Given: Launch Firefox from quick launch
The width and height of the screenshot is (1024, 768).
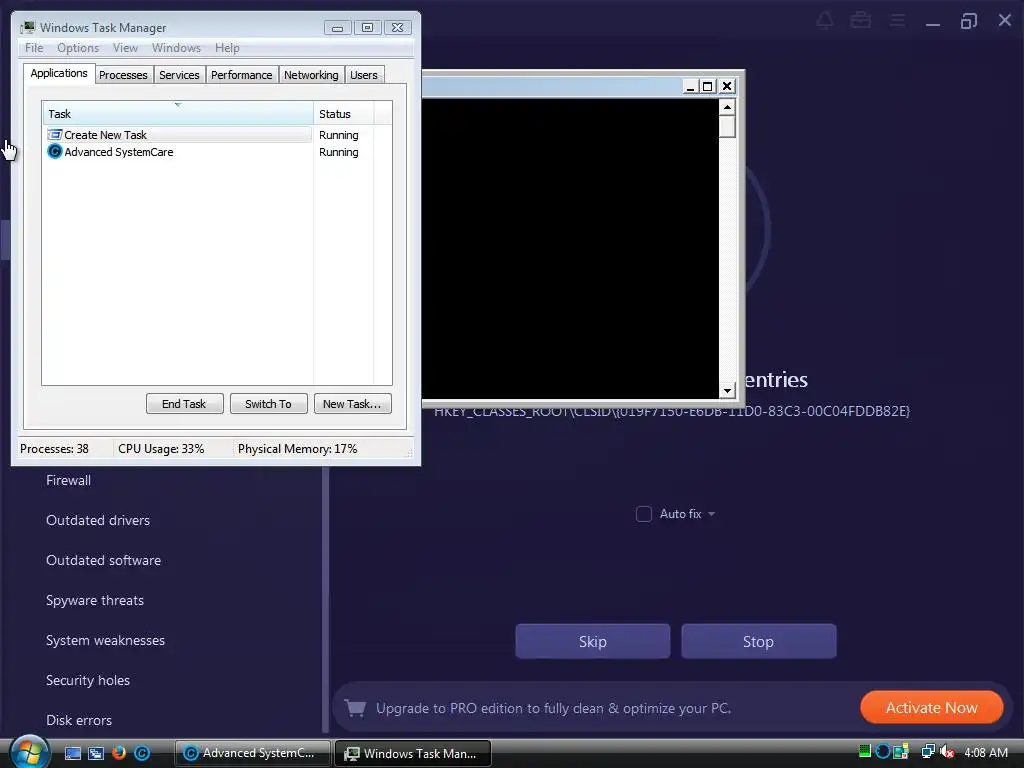Looking at the screenshot, I should pos(118,753).
